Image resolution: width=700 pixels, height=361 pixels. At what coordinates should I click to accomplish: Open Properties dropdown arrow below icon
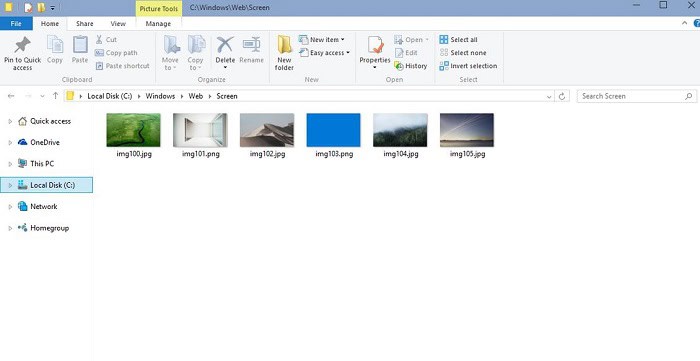click(375, 68)
